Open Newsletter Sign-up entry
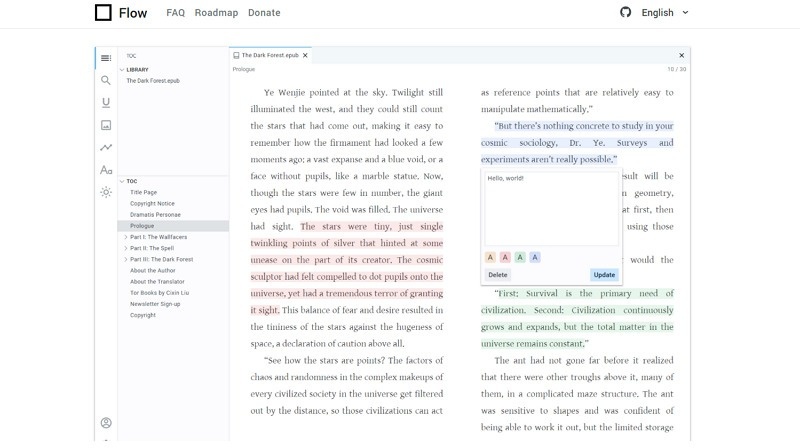Viewport: 800px width, 448px height. (x=155, y=304)
